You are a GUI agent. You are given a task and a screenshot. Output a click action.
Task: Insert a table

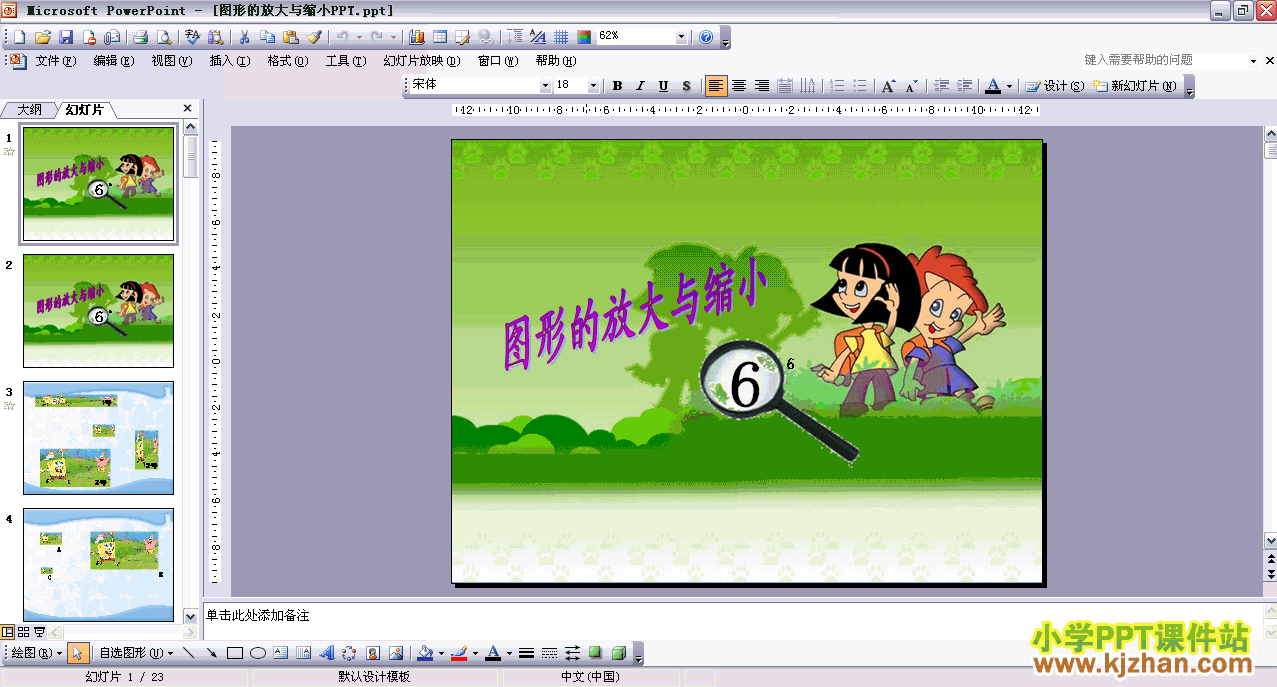pos(440,37)
